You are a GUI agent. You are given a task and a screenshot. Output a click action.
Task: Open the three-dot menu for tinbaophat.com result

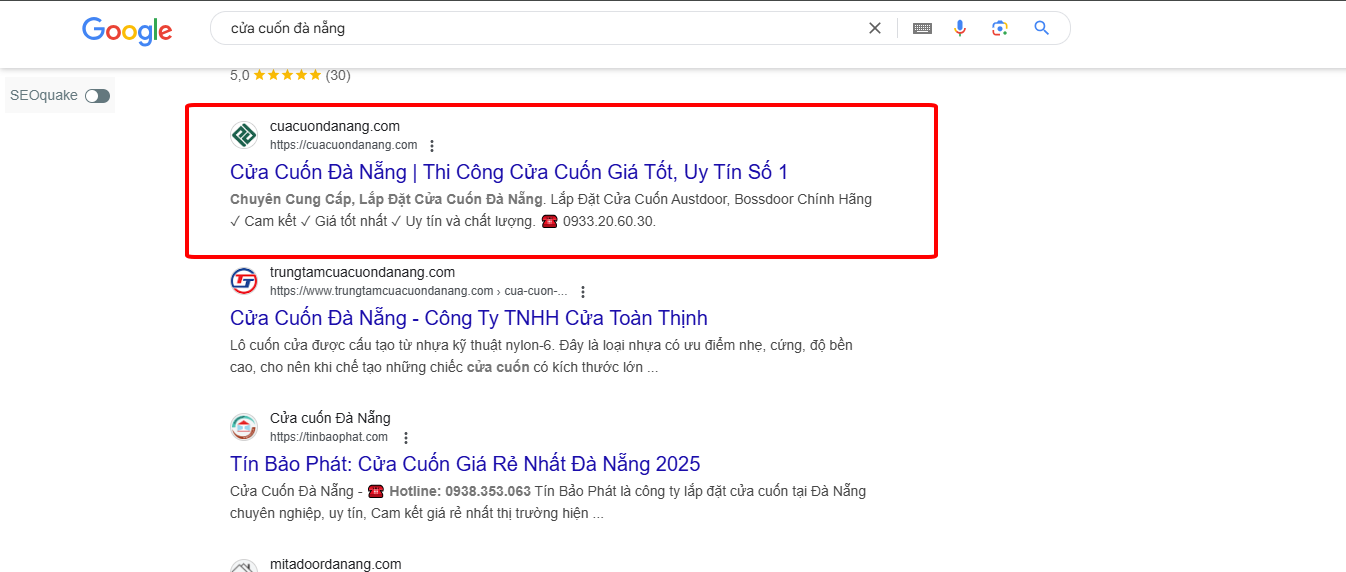tap(406, 438)
